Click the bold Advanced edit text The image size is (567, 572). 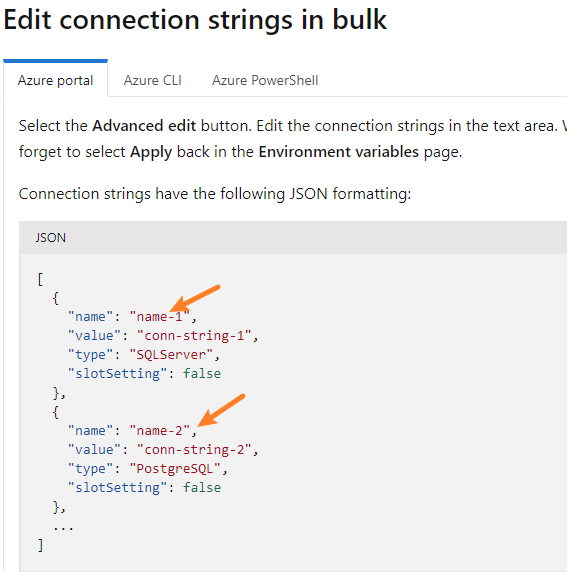tap(144, 126)
